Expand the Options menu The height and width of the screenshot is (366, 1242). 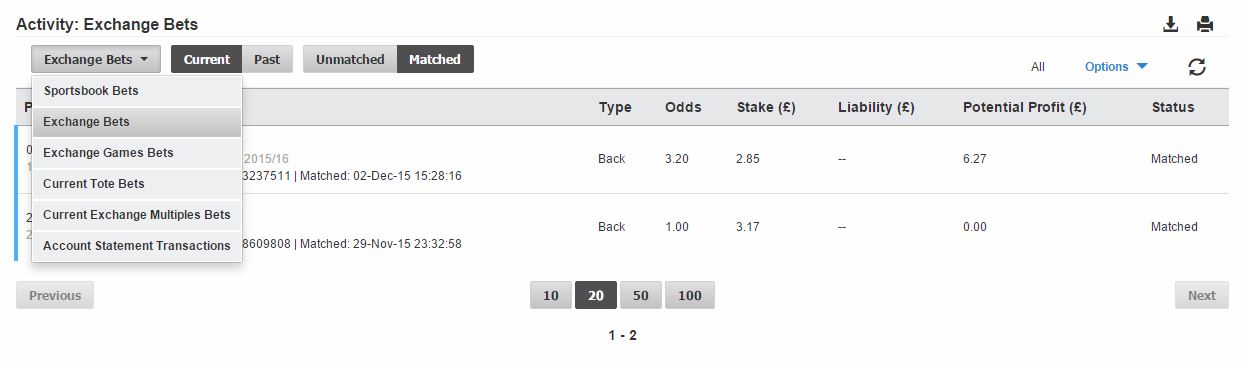coord(1116,67)
